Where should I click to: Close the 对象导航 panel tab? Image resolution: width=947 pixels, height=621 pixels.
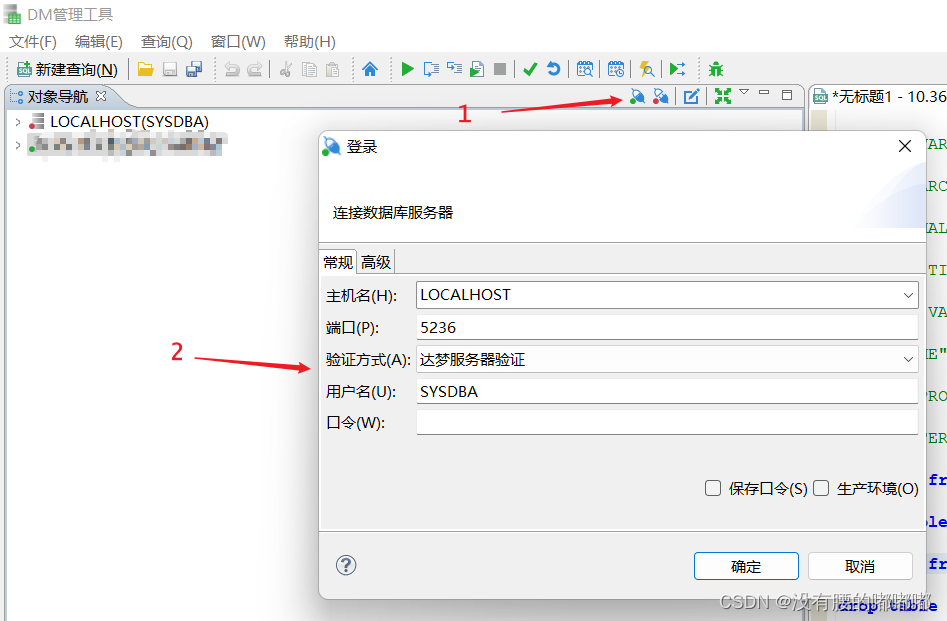tap(101, 96)
